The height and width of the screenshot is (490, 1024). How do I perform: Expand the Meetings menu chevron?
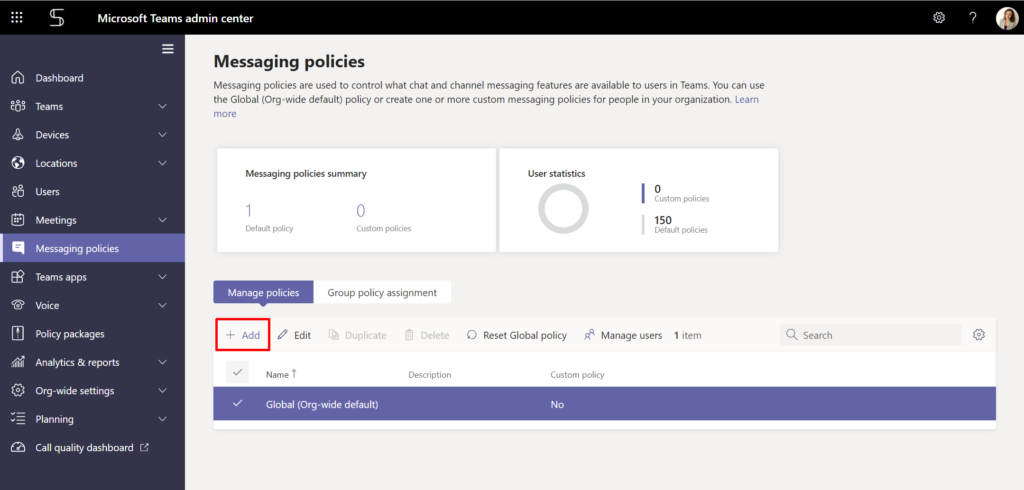click(163, 220)
